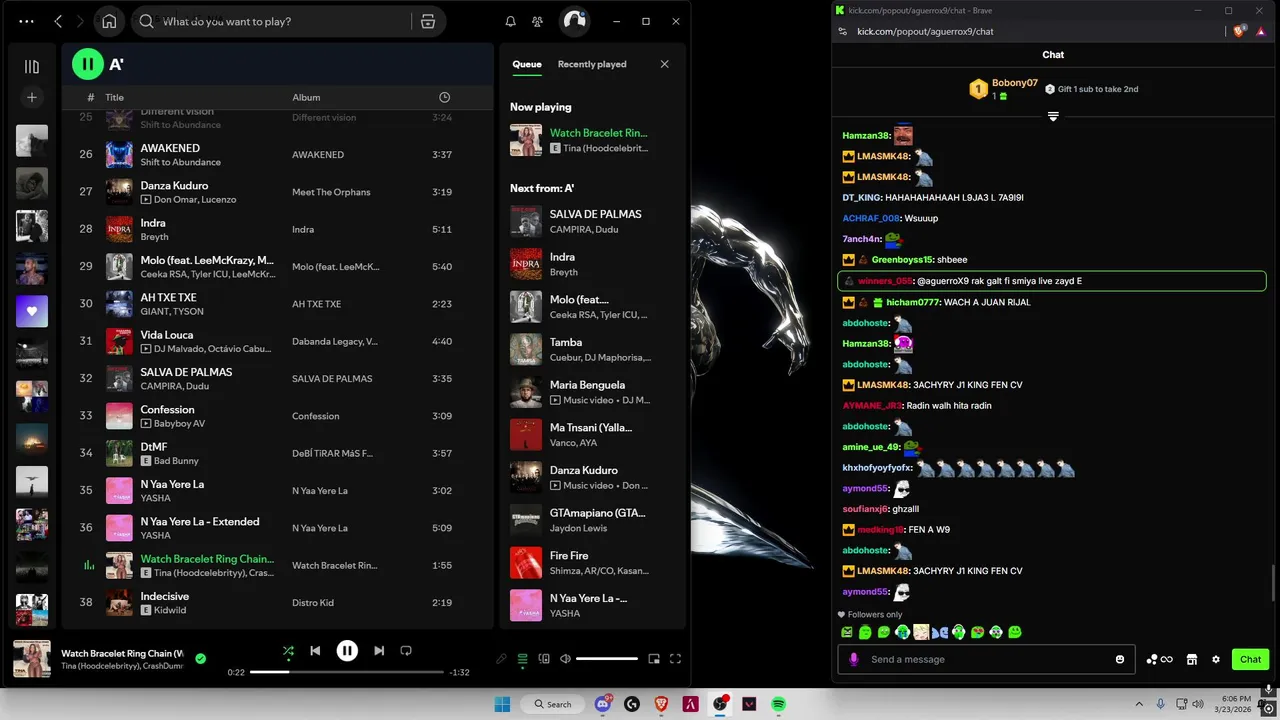
Task: Click now-playing album art thumbnail
Action: [x=32, y=659]
